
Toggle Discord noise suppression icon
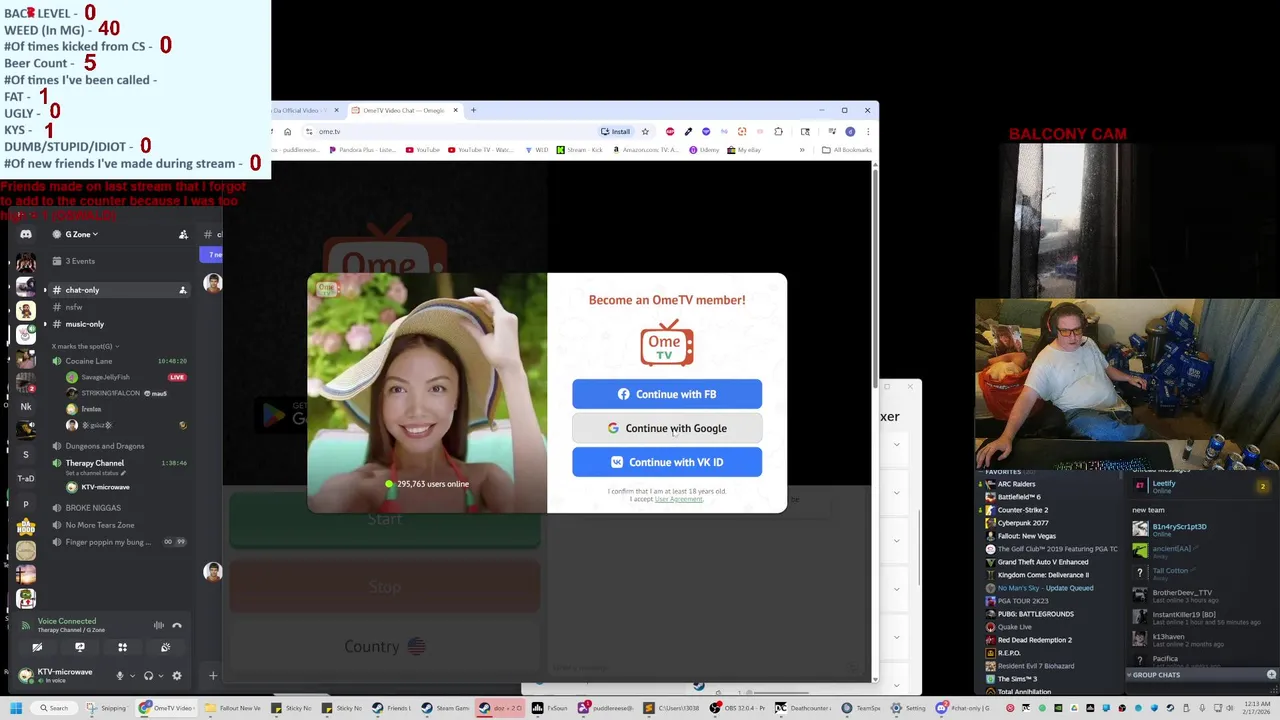pos(159,625)
